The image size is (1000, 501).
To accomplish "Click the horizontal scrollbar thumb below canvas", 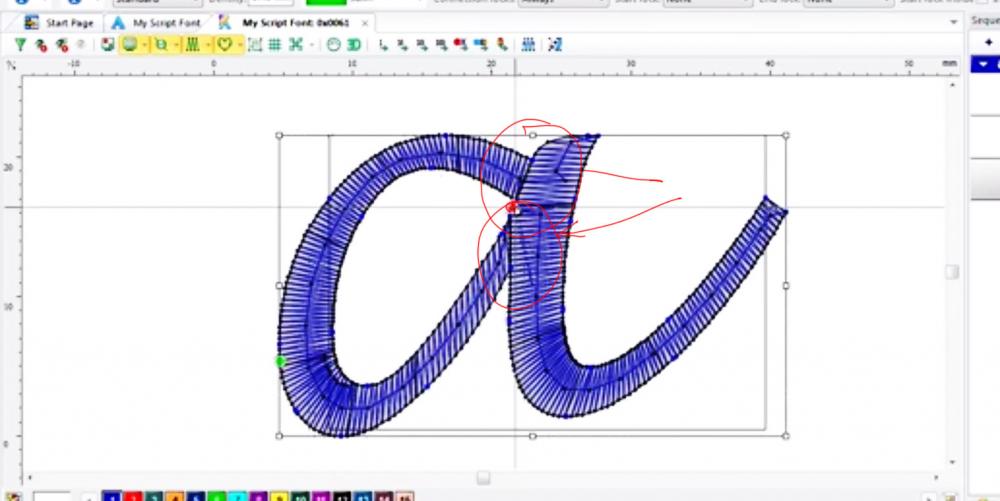I will (483, 478).
